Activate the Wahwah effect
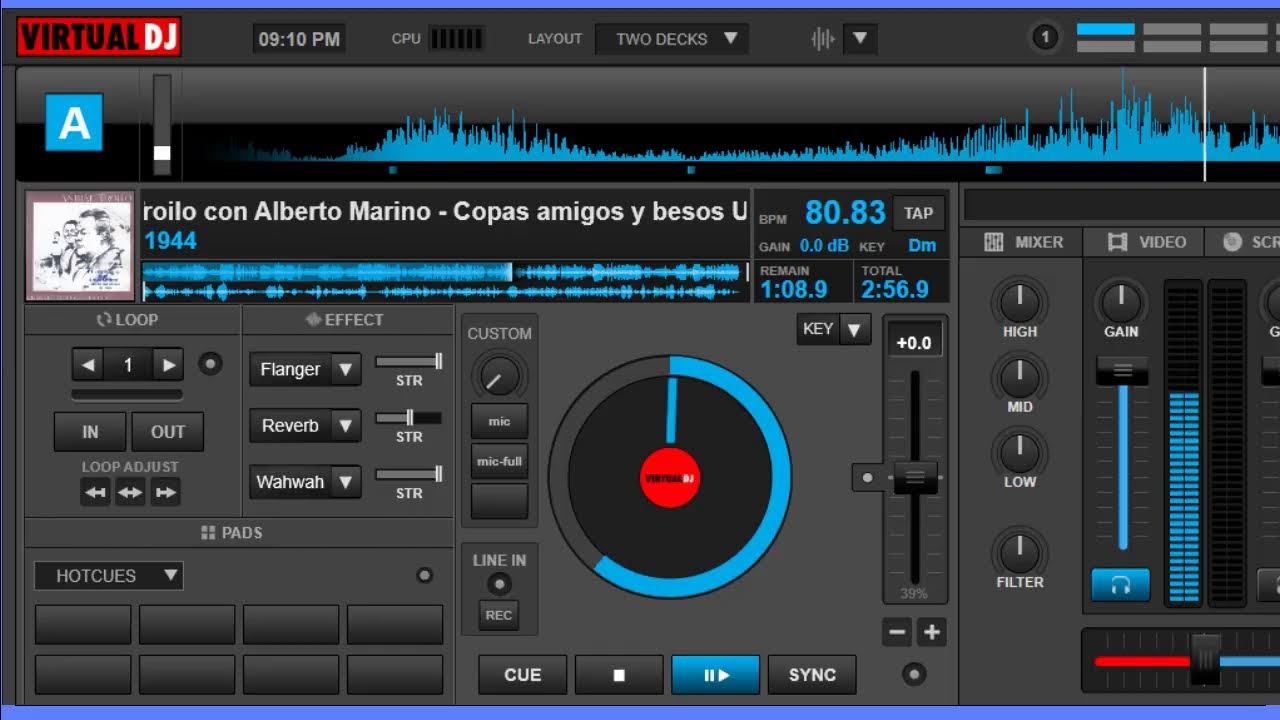 coord(290,481)
